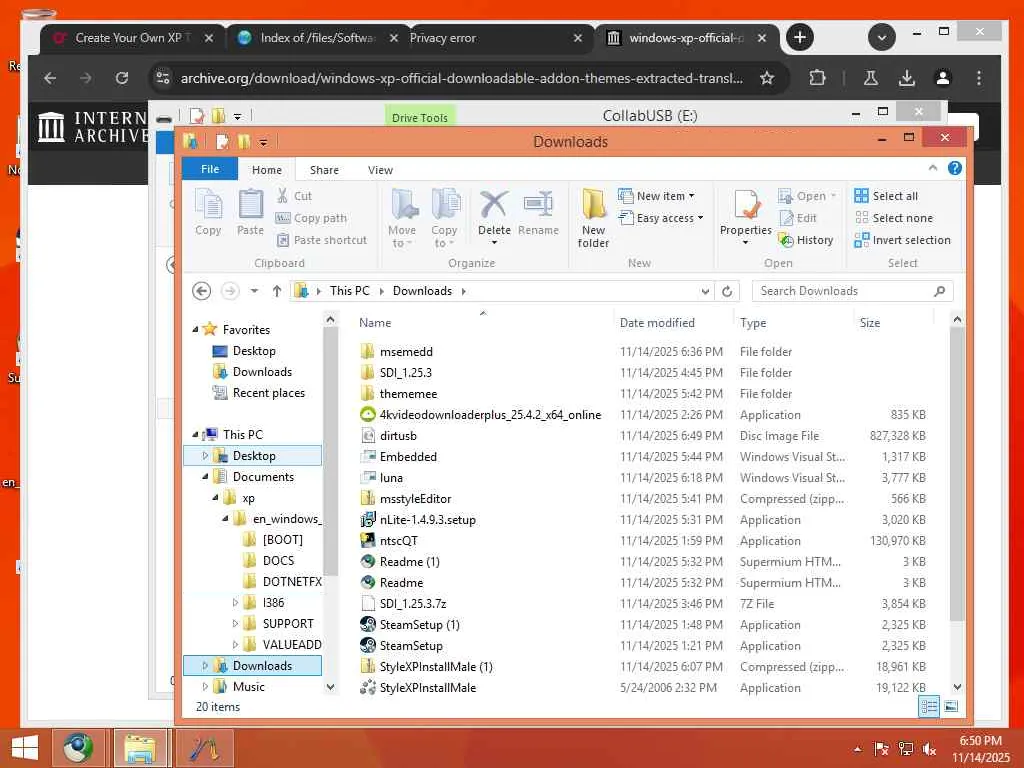Click Select none in ribbon
Viewport: 1024px width, 768px height.
893,218
